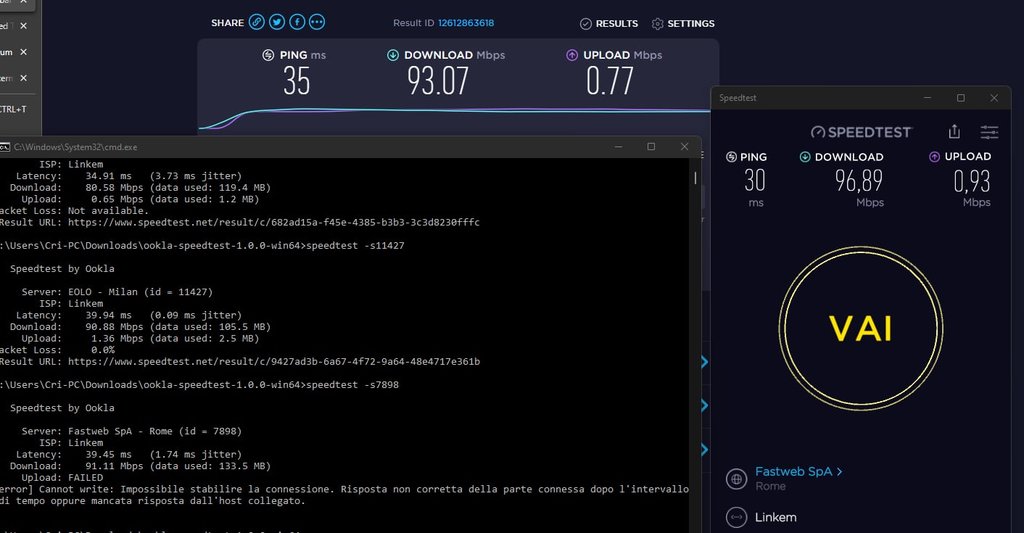The height and width of the screenshot is (533, 1024).
Task: Click the UPLOAD icon in Speedtest app
Action: tap(935, 157)
